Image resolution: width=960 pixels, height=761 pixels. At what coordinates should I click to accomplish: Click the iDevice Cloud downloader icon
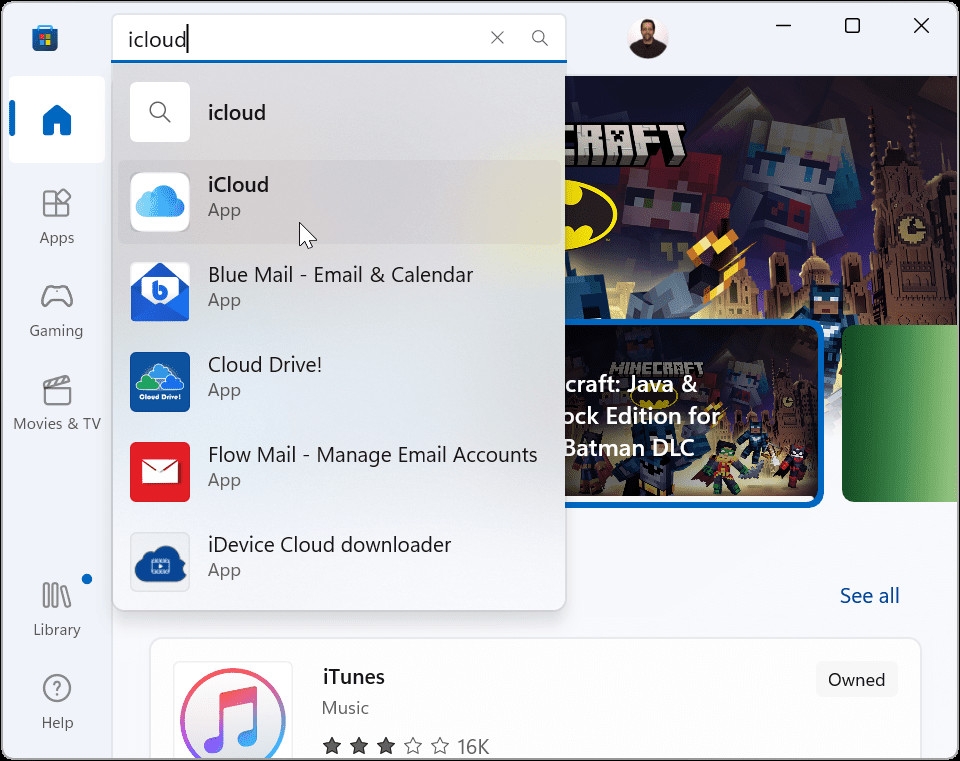click(159, 562)
